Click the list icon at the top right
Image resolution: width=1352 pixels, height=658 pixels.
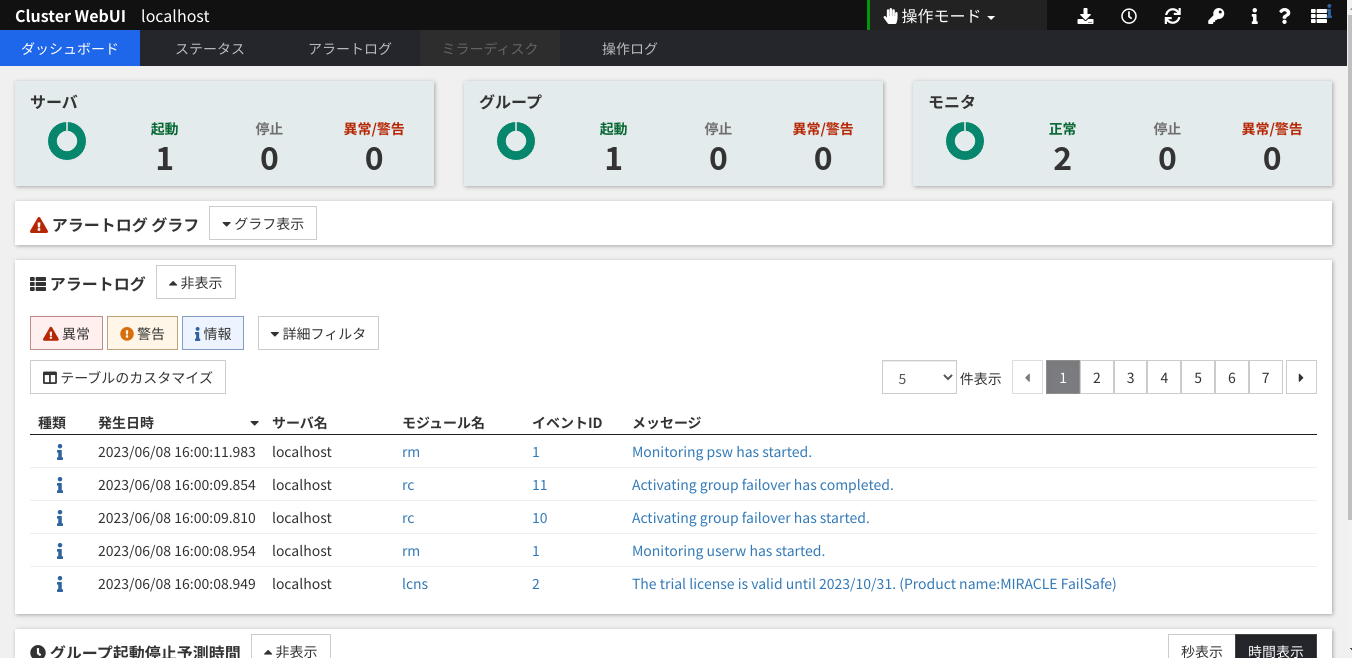1320,16
